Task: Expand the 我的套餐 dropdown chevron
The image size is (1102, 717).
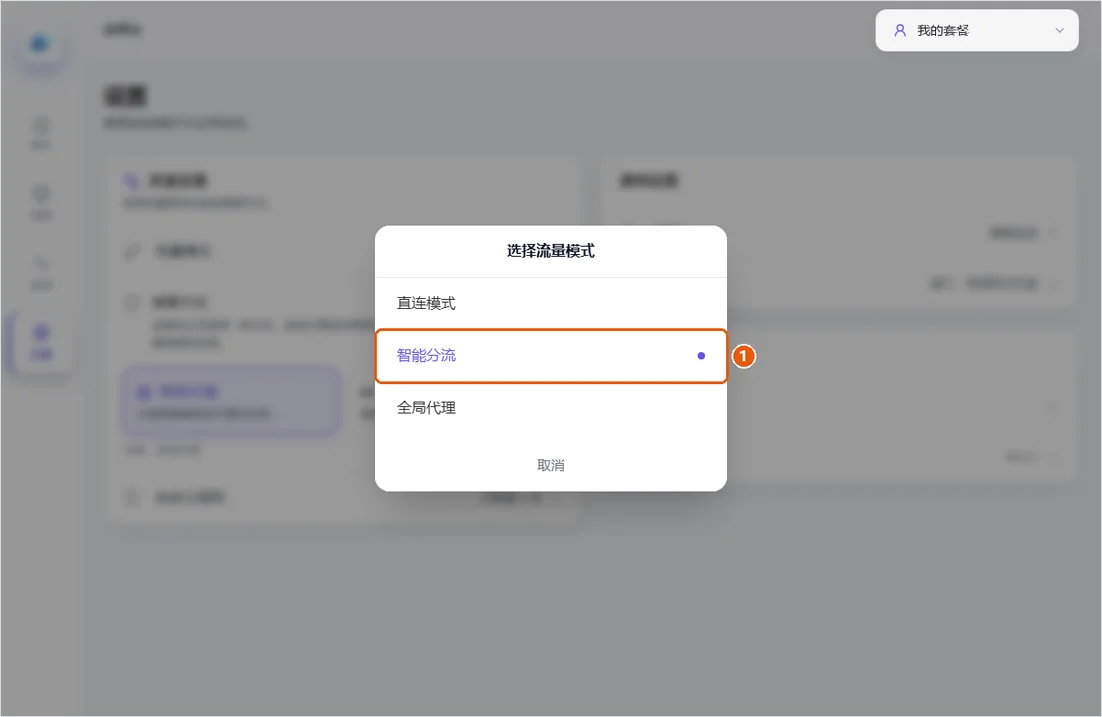Action: click(1059, 30)
